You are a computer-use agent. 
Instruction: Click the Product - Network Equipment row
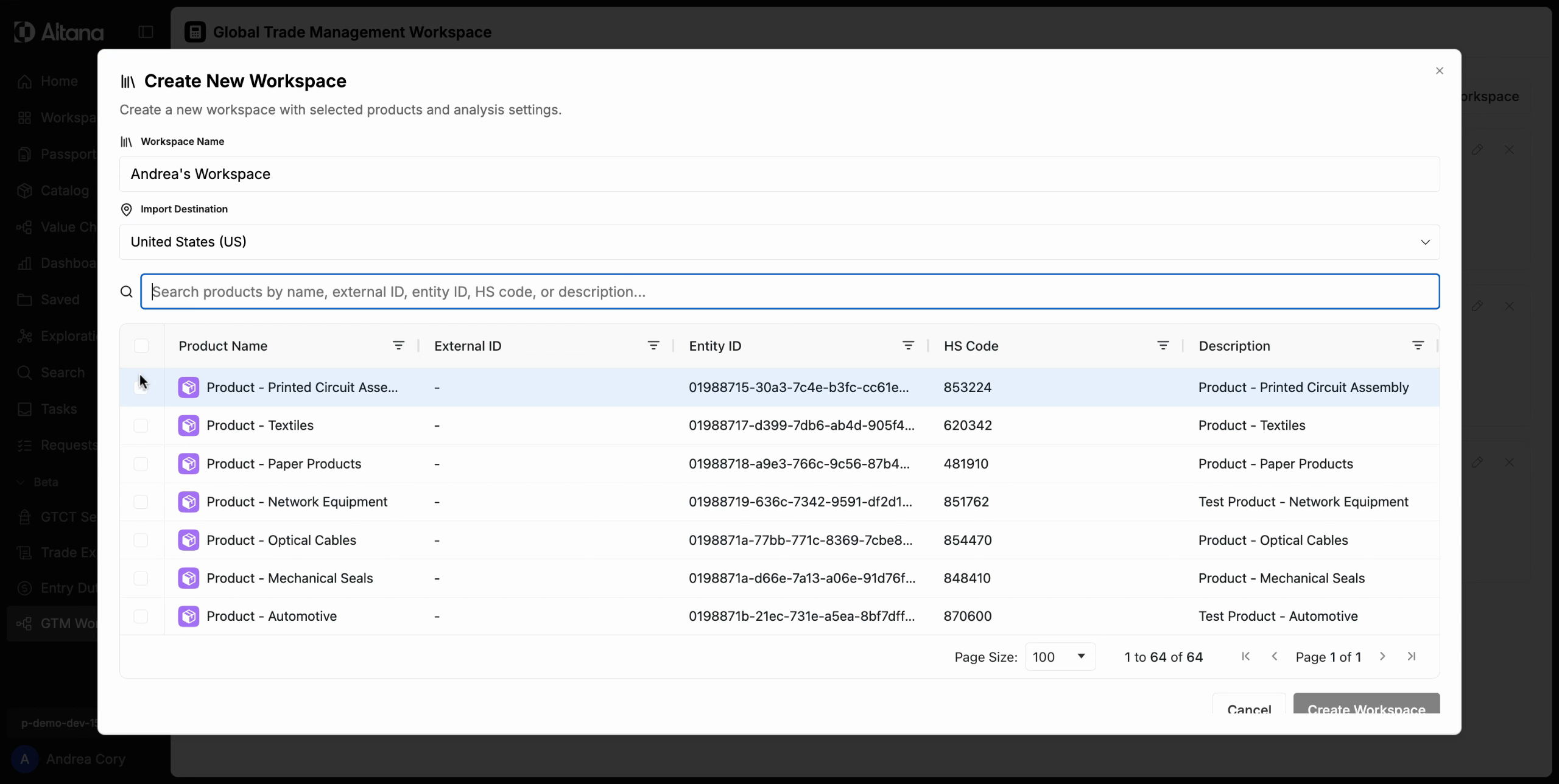click(297, 502)
